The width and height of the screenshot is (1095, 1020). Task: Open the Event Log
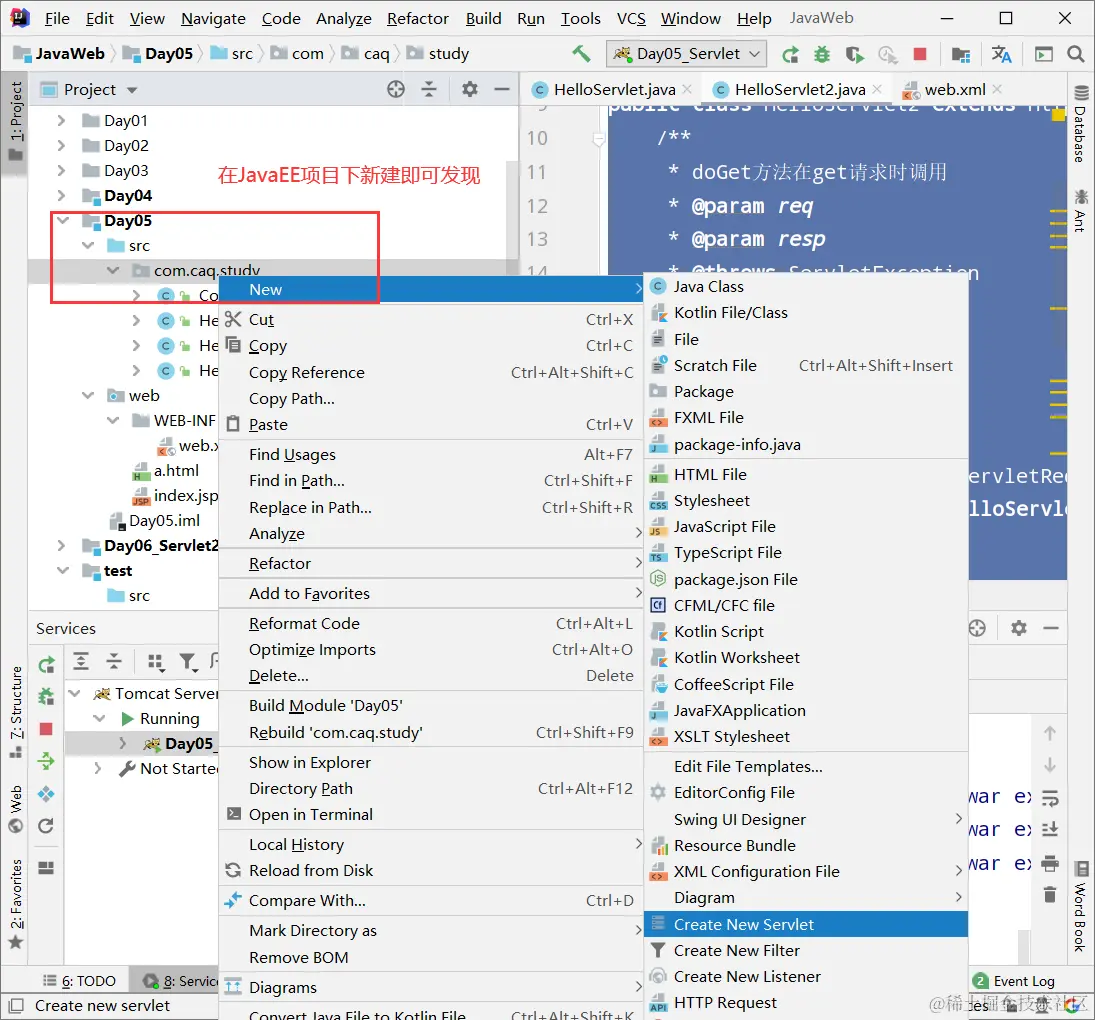tap(1014, 981)
